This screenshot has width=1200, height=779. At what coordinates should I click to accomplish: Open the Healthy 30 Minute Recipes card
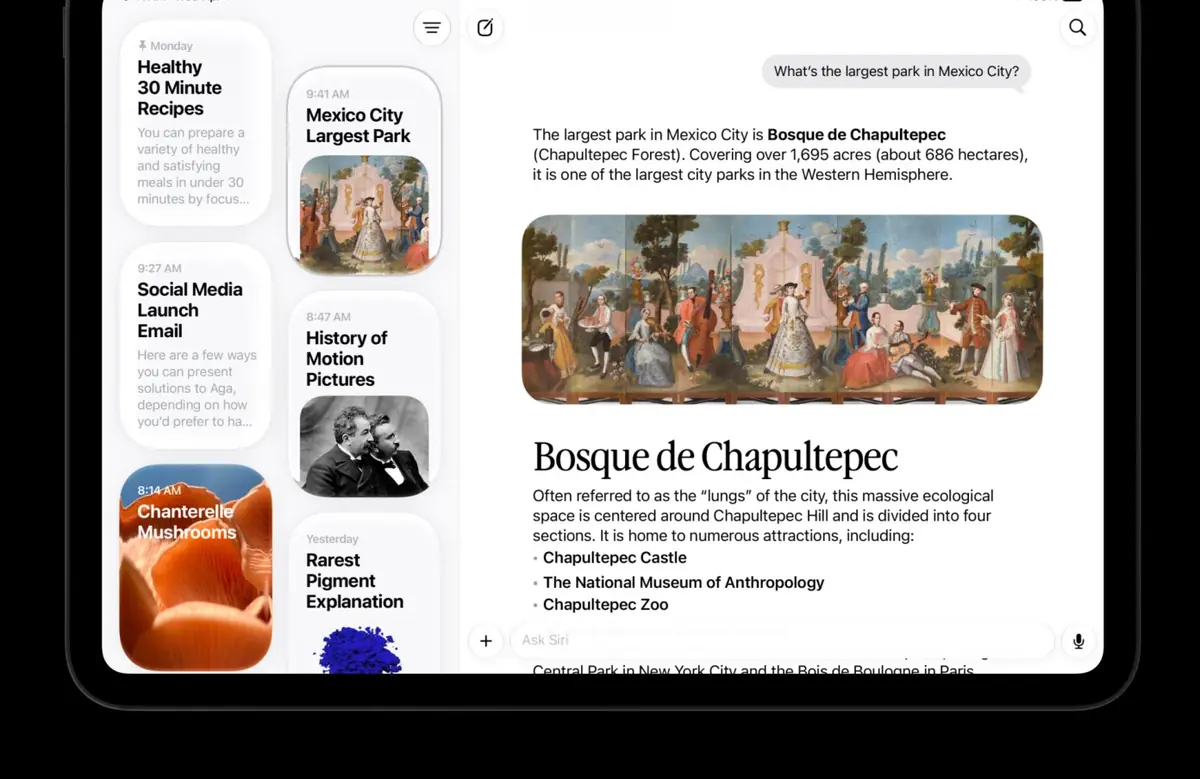click(x=196, y=123)
